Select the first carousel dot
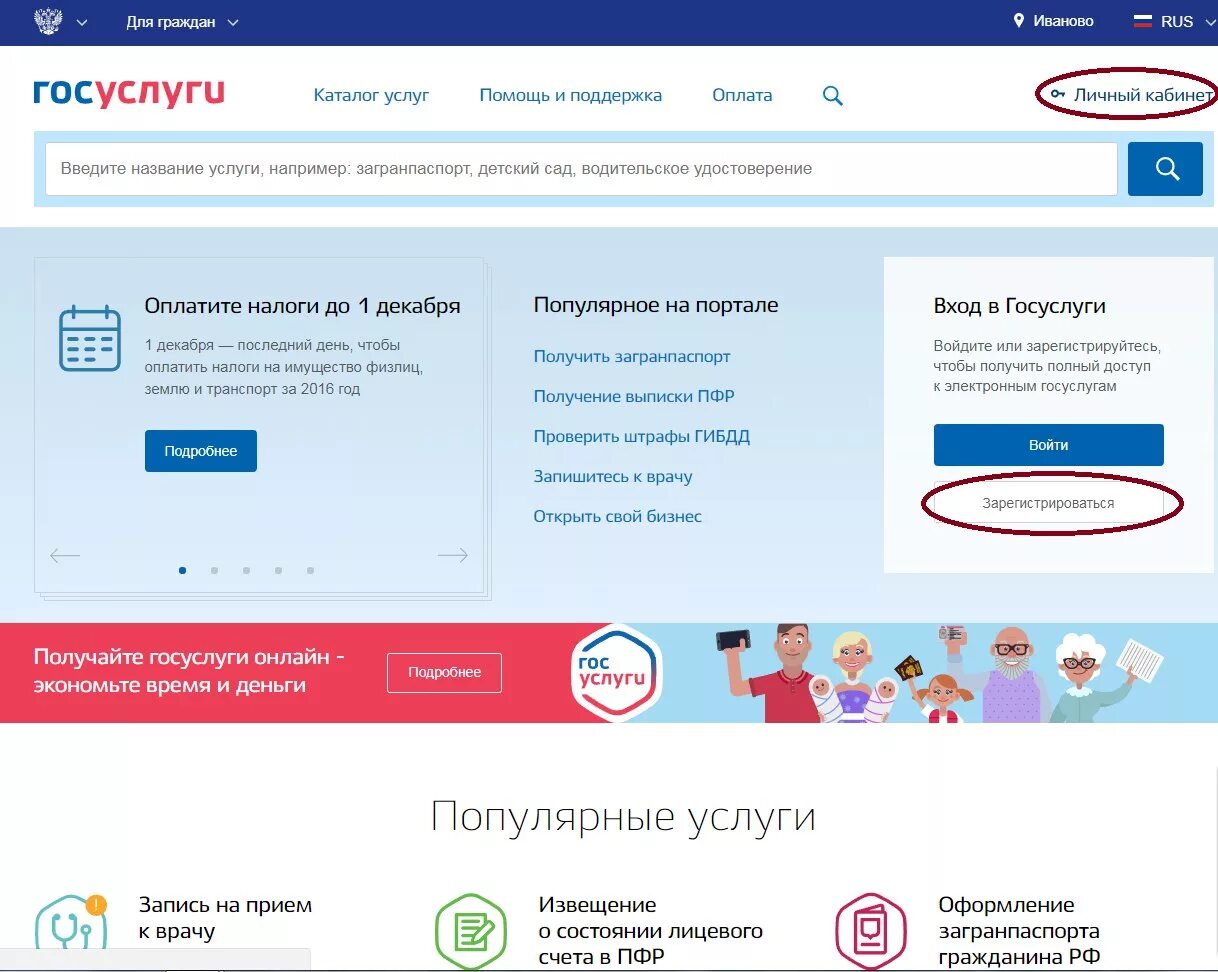Viewport: 1218px width, 972px height. [182, 570]
